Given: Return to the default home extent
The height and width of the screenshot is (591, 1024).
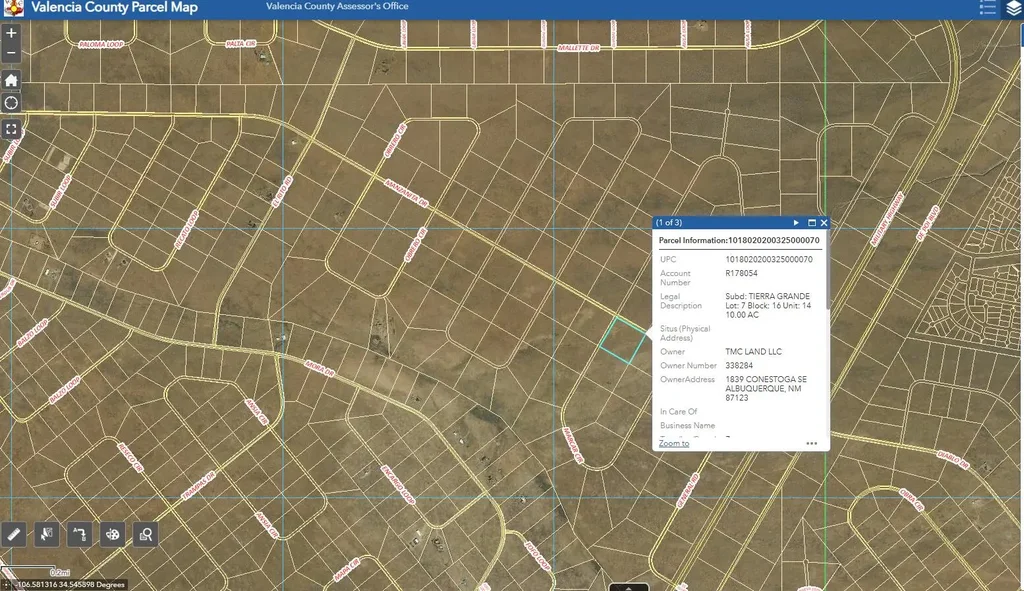Looking at the screenshot, I should click(11, 80).
